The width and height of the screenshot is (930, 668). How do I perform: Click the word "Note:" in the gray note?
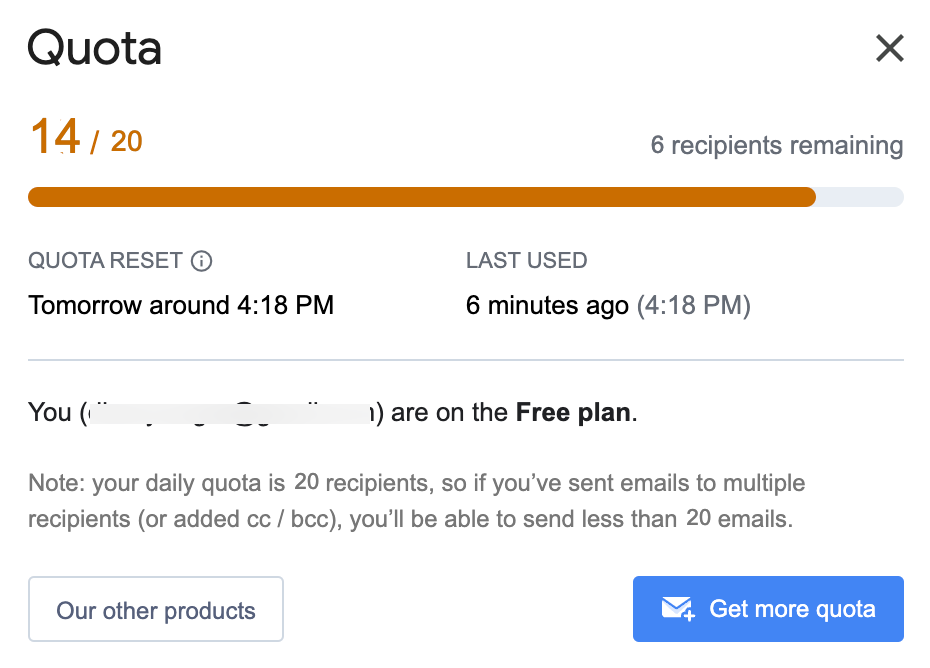(x=57, y=484)
